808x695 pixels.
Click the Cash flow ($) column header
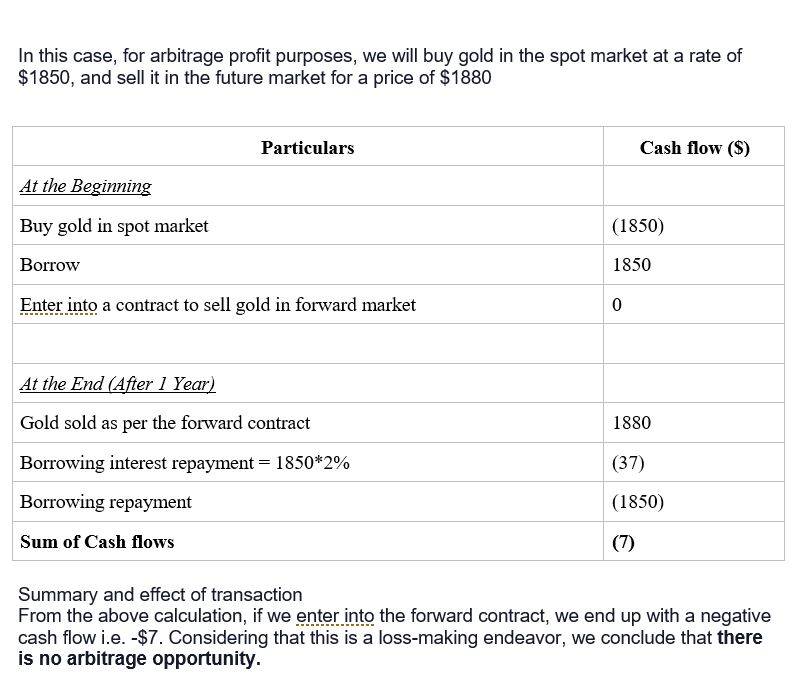(694, 148)
